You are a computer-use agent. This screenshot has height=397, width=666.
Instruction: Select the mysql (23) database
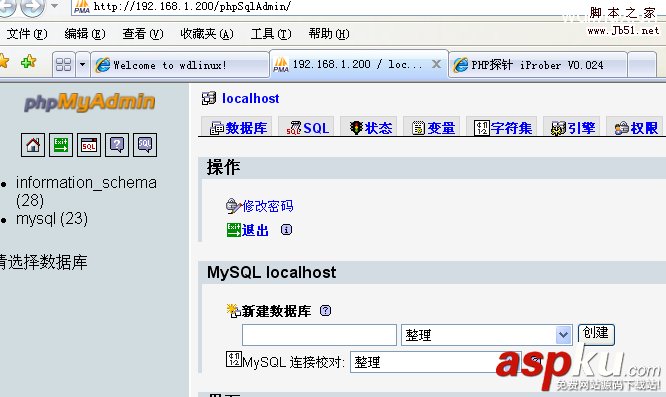pyautogui.click(x=52, y=219)
